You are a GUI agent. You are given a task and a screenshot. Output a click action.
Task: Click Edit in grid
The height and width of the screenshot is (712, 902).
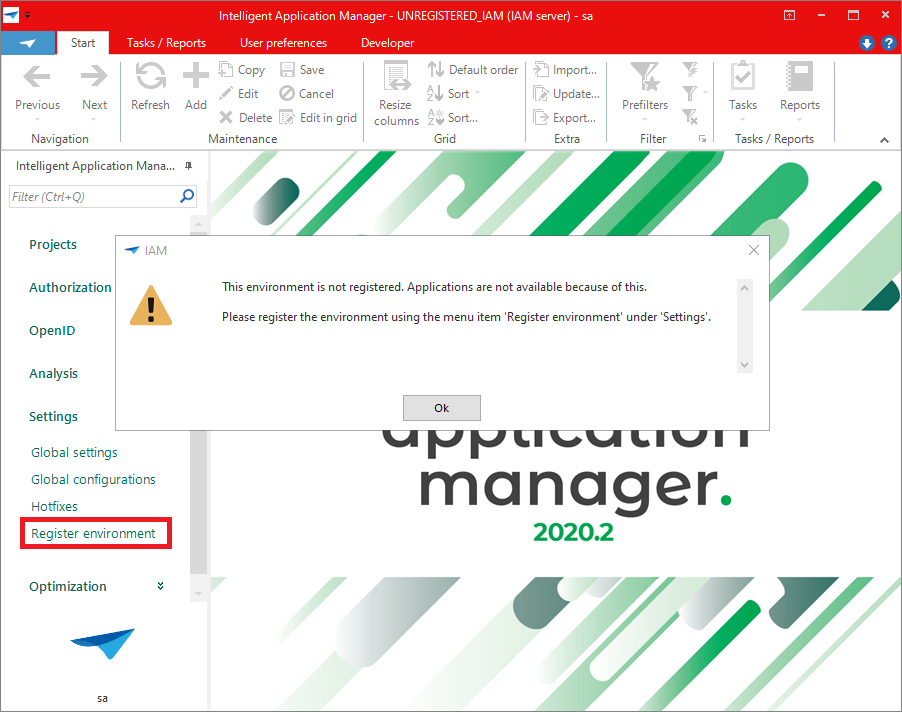click(x=318, y=118)
